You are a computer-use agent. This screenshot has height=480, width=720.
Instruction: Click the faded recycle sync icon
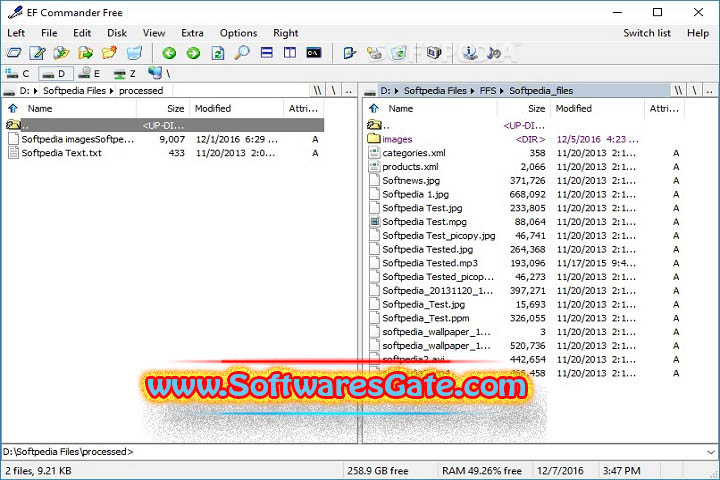point(399,53)
